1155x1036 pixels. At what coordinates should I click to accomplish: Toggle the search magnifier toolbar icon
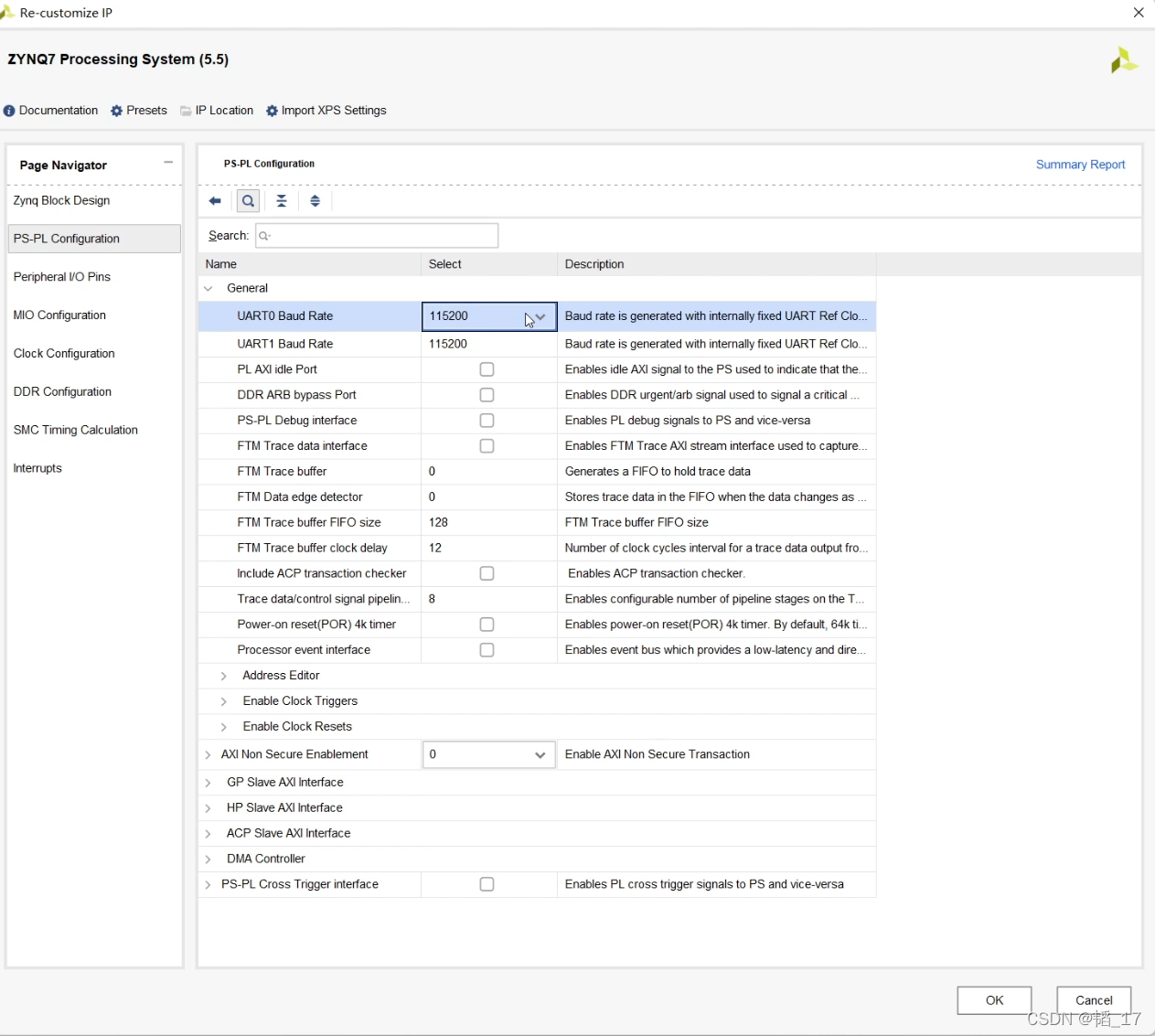point(248,201)
